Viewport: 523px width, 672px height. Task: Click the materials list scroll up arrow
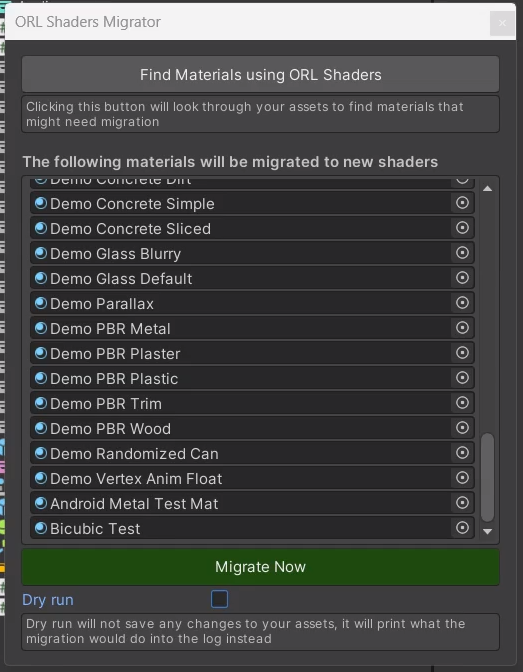click(x=487, y=189)
